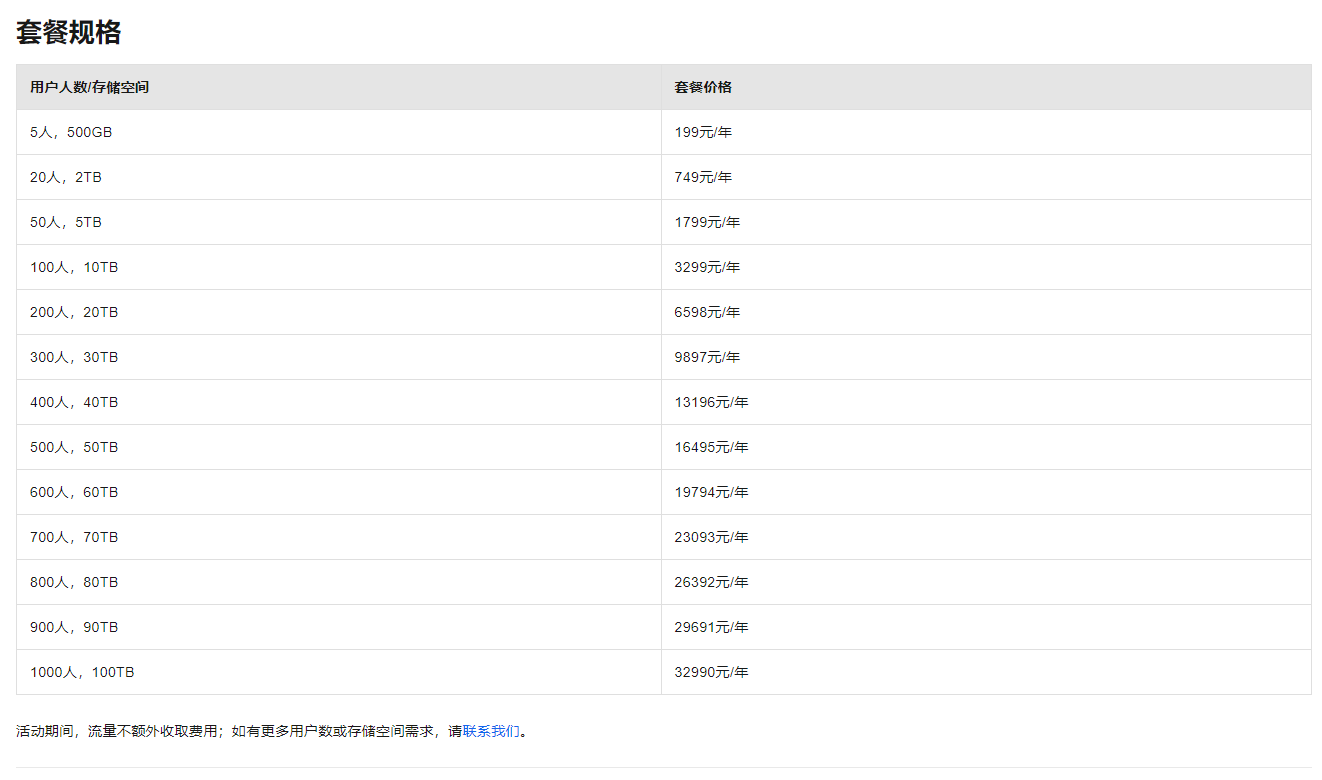Click the 23093元/年 price cell
The width and height of the screenshot is (1322, 780).
tap(711, 537)
